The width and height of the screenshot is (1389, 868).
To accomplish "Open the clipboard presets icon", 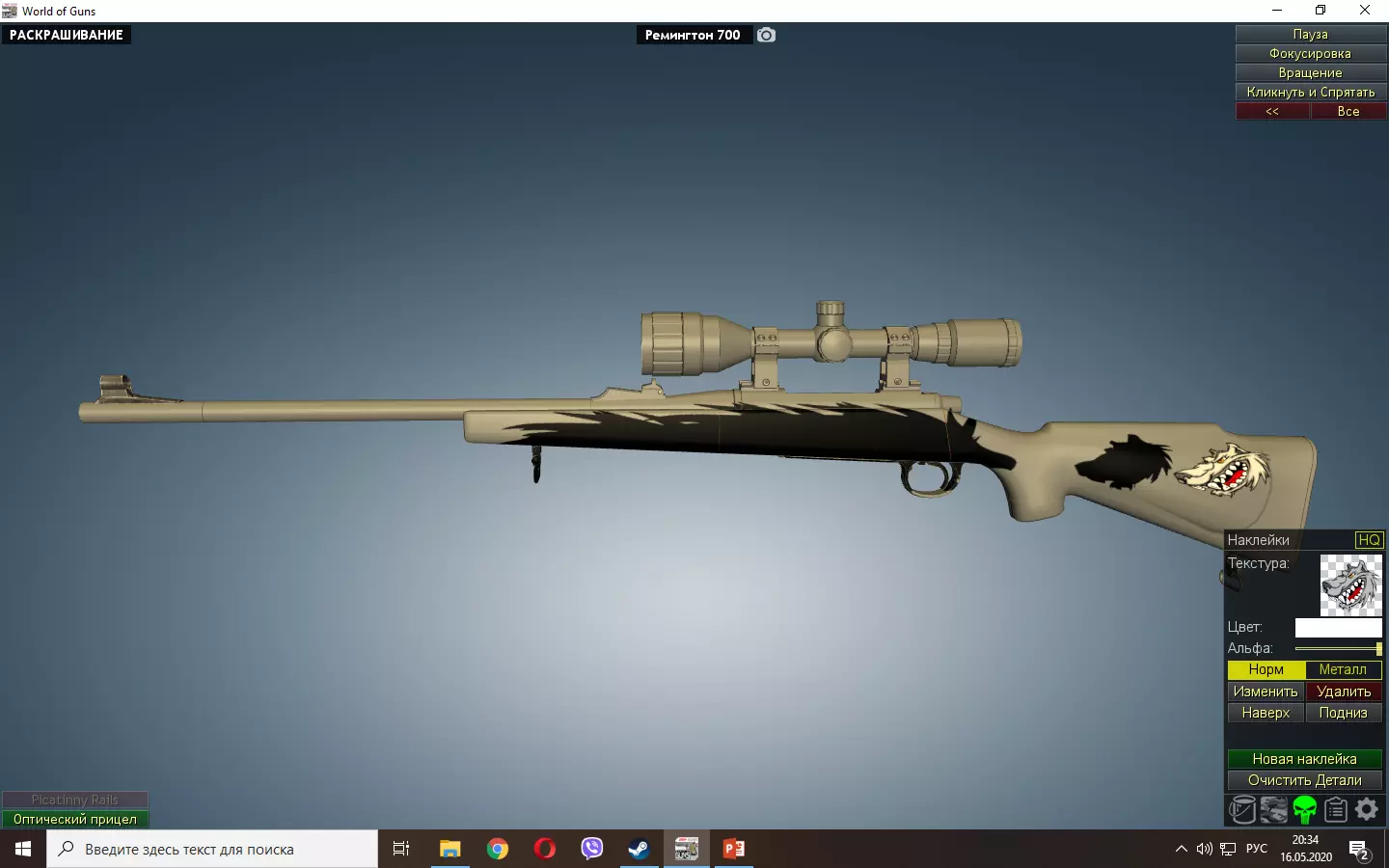I will coord(1336,809).
